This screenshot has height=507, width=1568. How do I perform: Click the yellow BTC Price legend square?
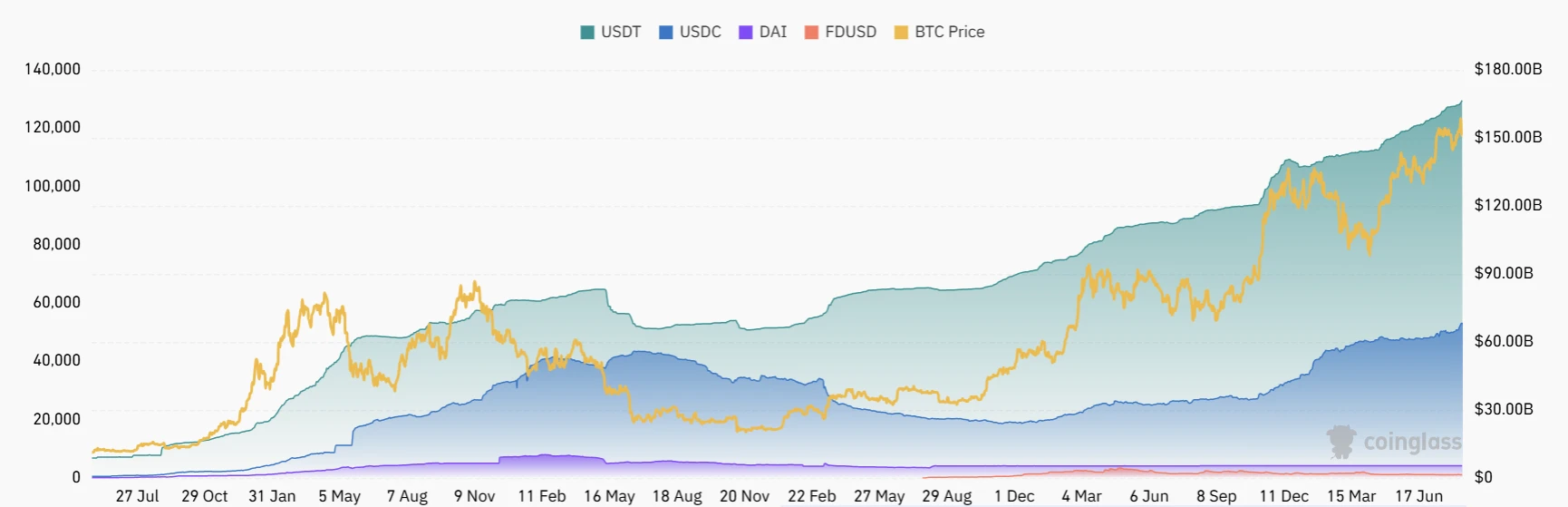click(x=901, y=33)
